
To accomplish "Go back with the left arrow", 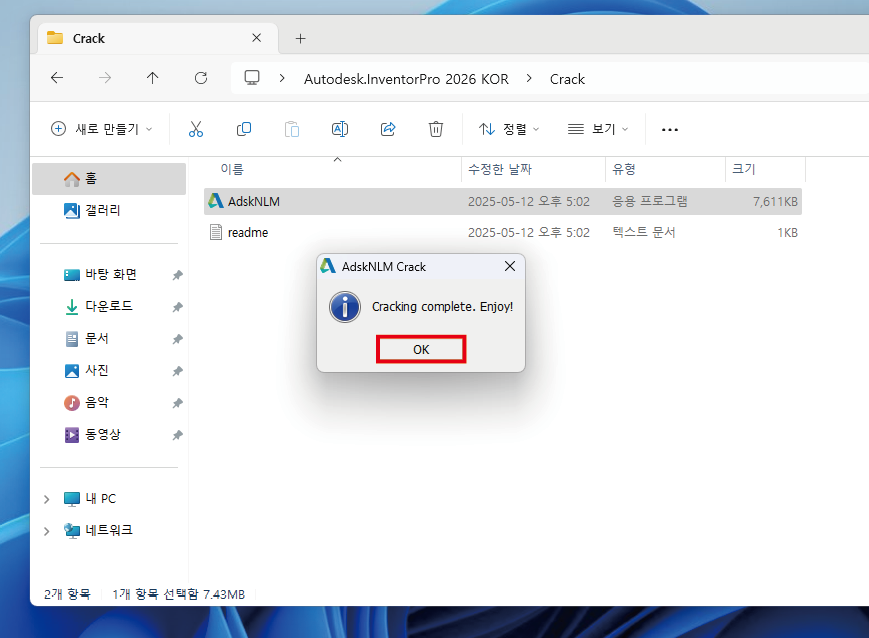I will (x=57, y=78).
